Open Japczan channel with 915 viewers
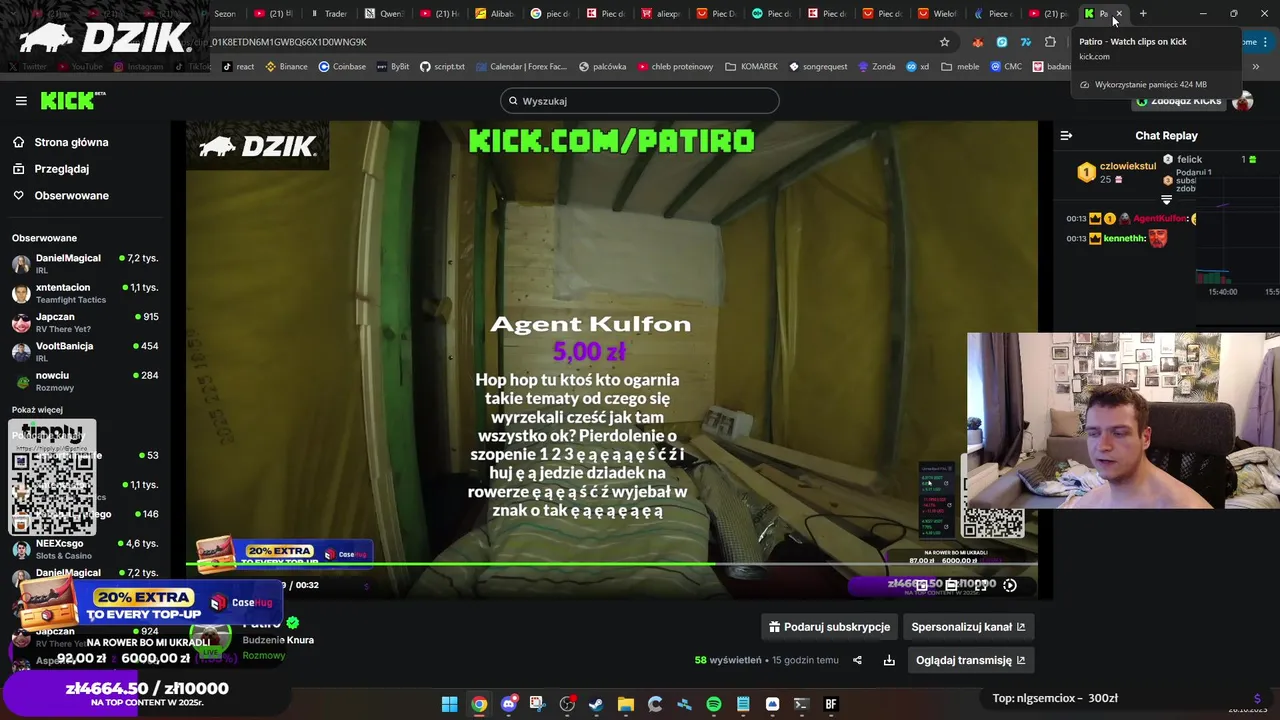The height and width of the screenshot is (720, 1280). (x=85, y=322)
